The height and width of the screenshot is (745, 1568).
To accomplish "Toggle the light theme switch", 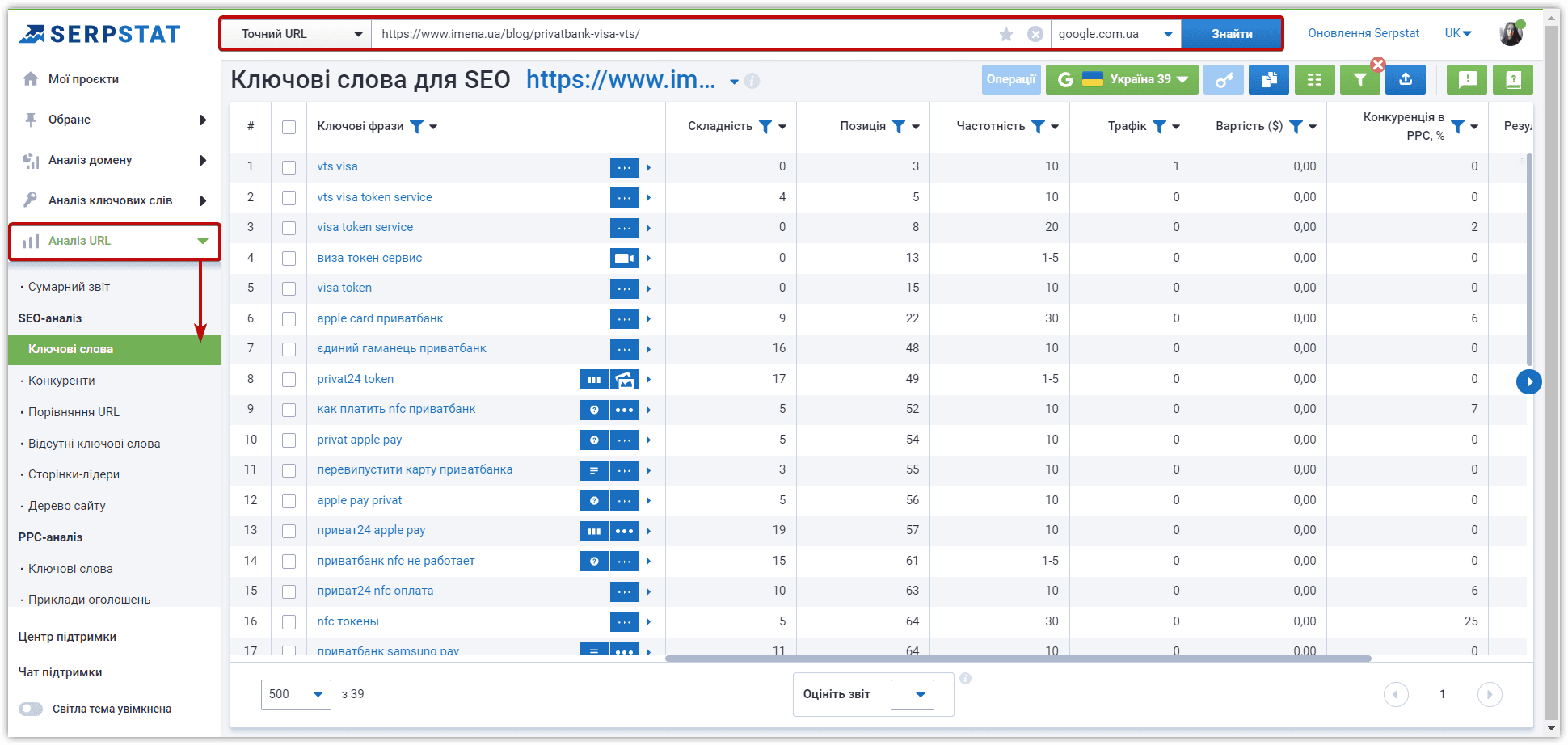I will coord(32,709).
